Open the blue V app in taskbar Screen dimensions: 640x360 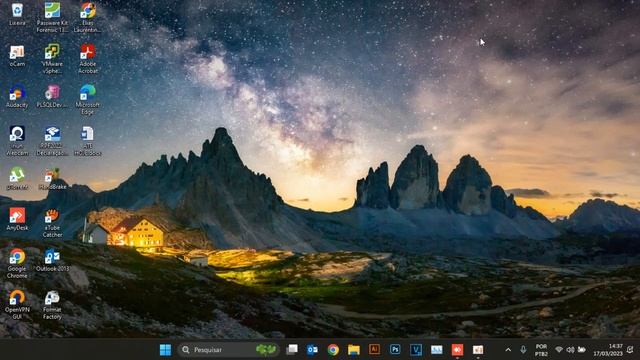[416, 350]
